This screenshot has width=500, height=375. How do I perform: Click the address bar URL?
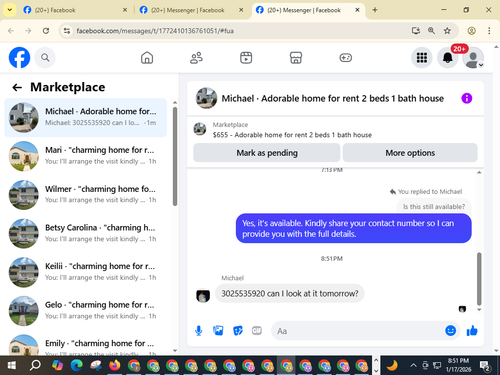tap(155, 31)
